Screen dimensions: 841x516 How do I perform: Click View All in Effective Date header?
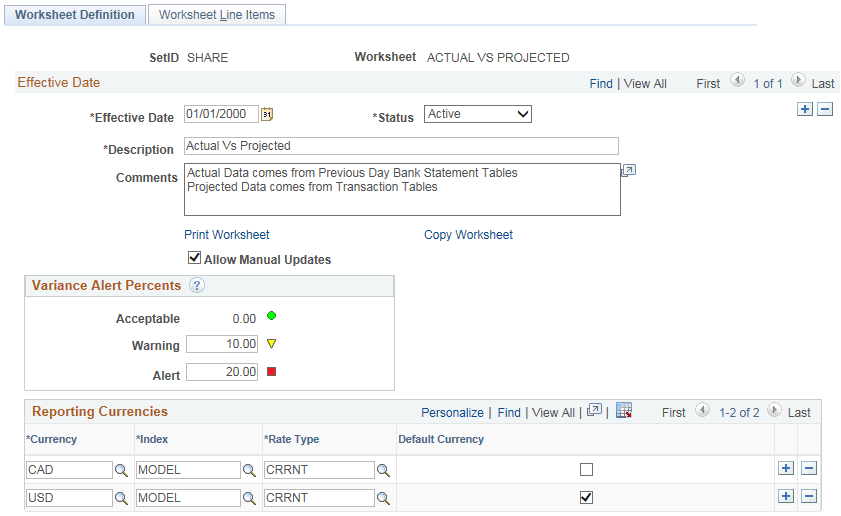click(645, 84)
